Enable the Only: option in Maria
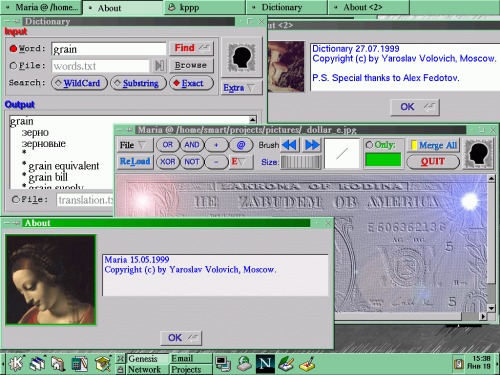Screen dimensions: 500x375 click(369, 145)
